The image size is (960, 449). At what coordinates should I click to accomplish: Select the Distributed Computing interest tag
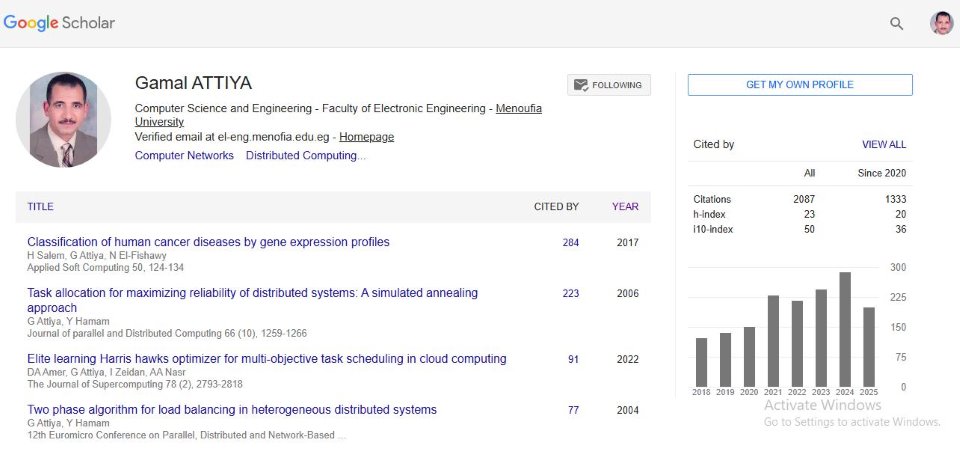(x=305, y=156)
